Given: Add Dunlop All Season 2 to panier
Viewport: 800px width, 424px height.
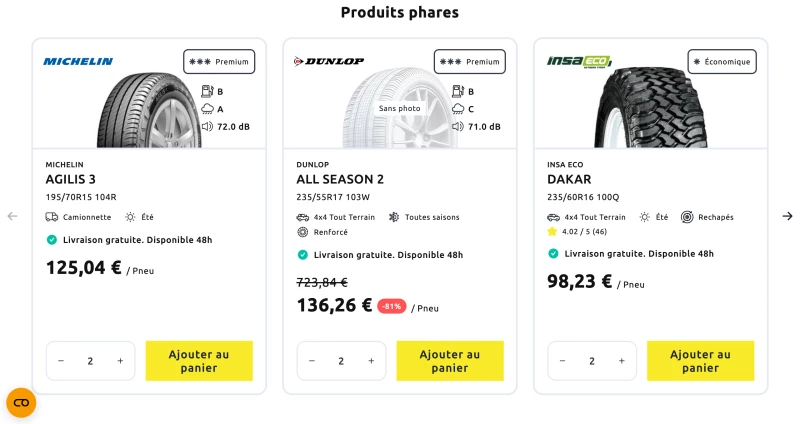Looking at the screenshot, I should point(450,361).
